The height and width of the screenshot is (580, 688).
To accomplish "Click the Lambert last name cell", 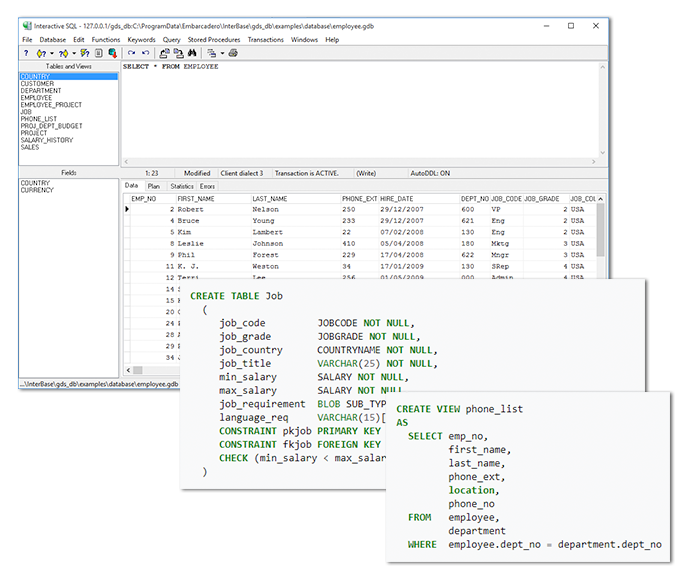I will (x=267, y=232).
